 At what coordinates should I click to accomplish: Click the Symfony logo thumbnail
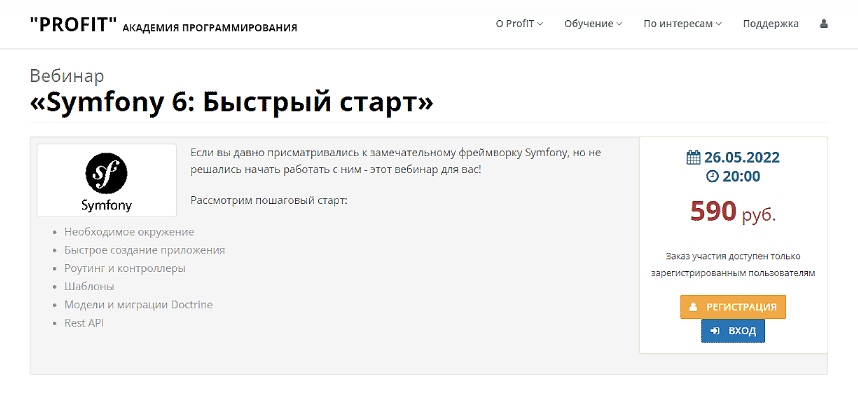pos(107,180)
